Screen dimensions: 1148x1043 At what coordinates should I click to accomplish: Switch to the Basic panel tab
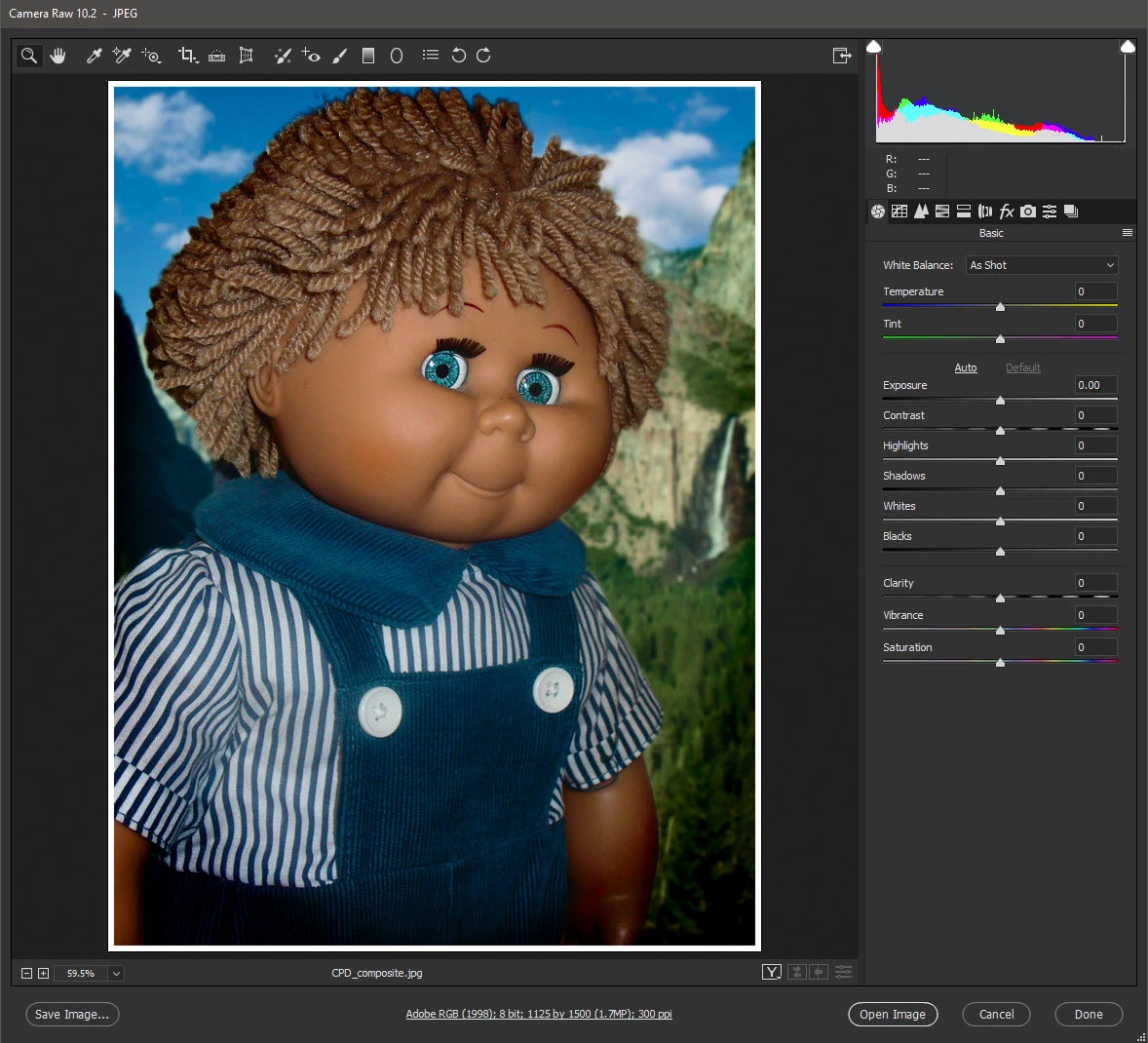coord(878,212)
